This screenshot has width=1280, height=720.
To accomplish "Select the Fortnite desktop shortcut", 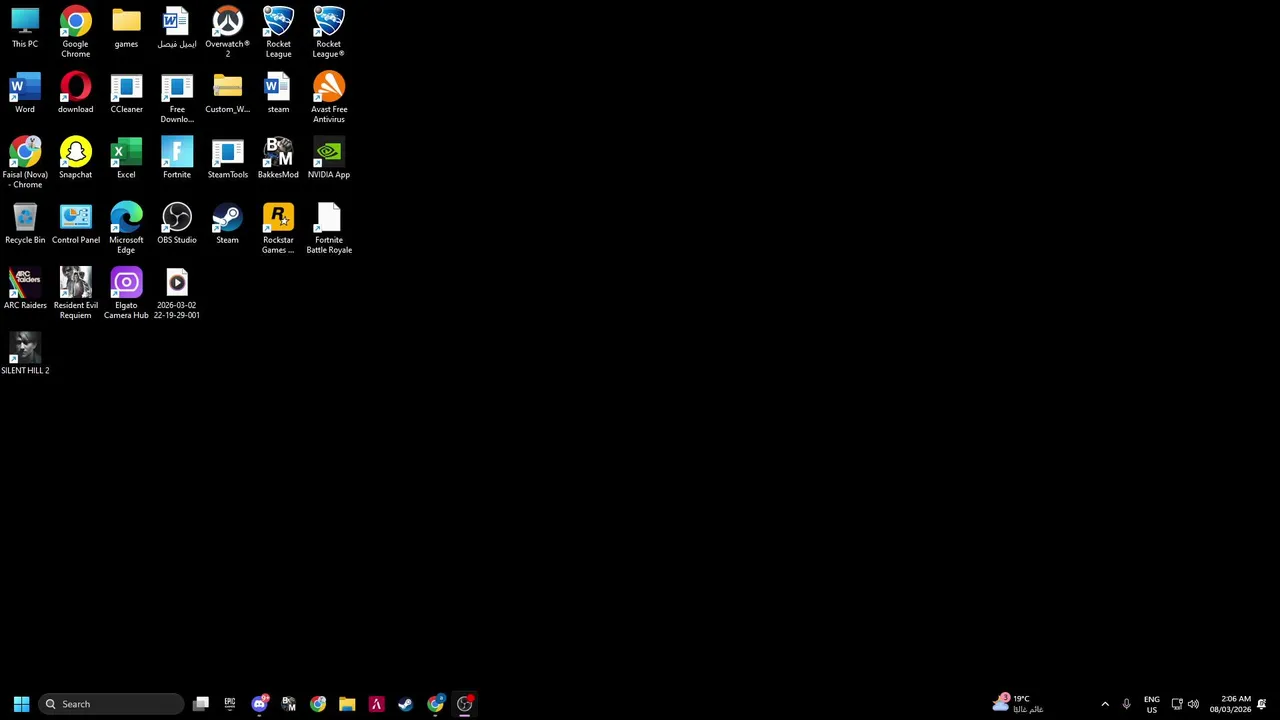I will pos(177,158).
